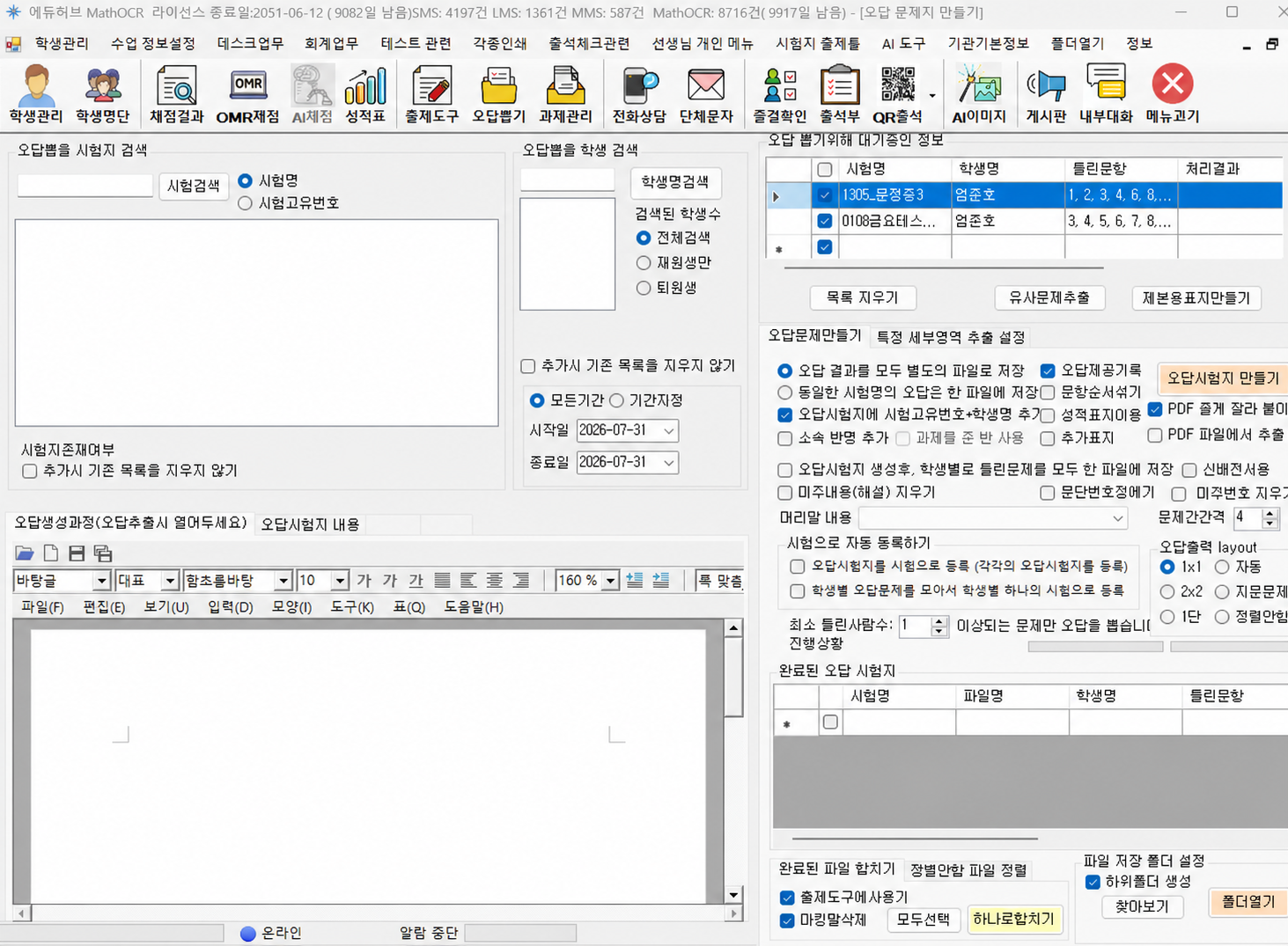Uncheck the row checkbox for 1305_문정중3
The image size is (1288, 946).
824,194
